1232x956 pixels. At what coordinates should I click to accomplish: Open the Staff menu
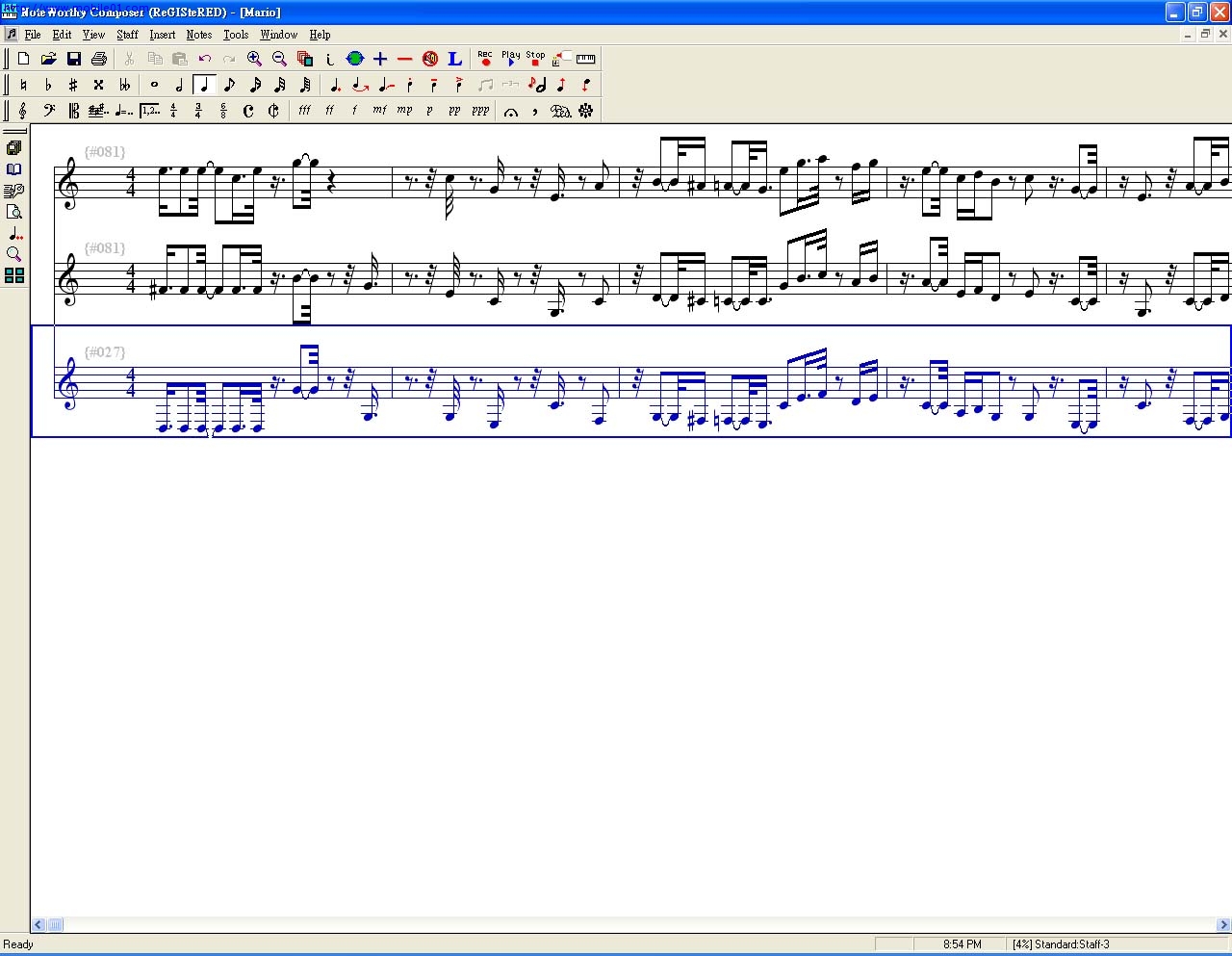(x=127, y=35)
